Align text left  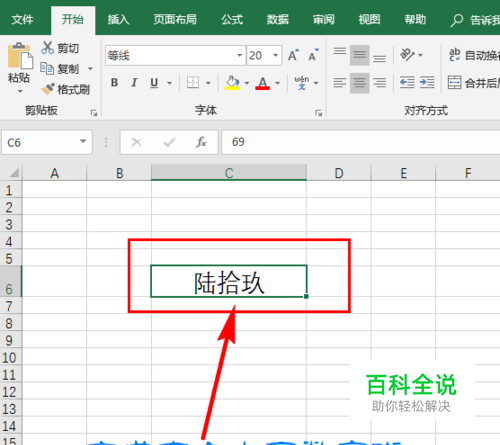tap(340, 82)
